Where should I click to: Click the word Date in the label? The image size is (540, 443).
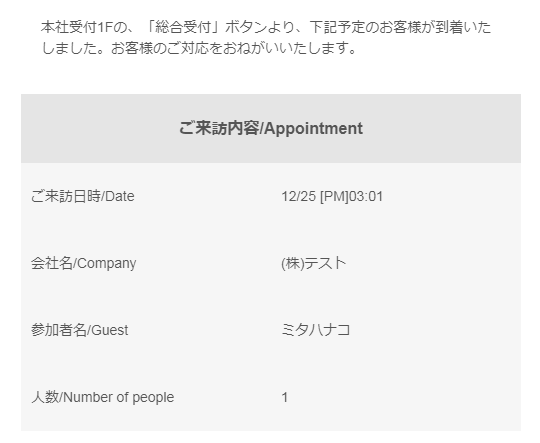(120, 196)
